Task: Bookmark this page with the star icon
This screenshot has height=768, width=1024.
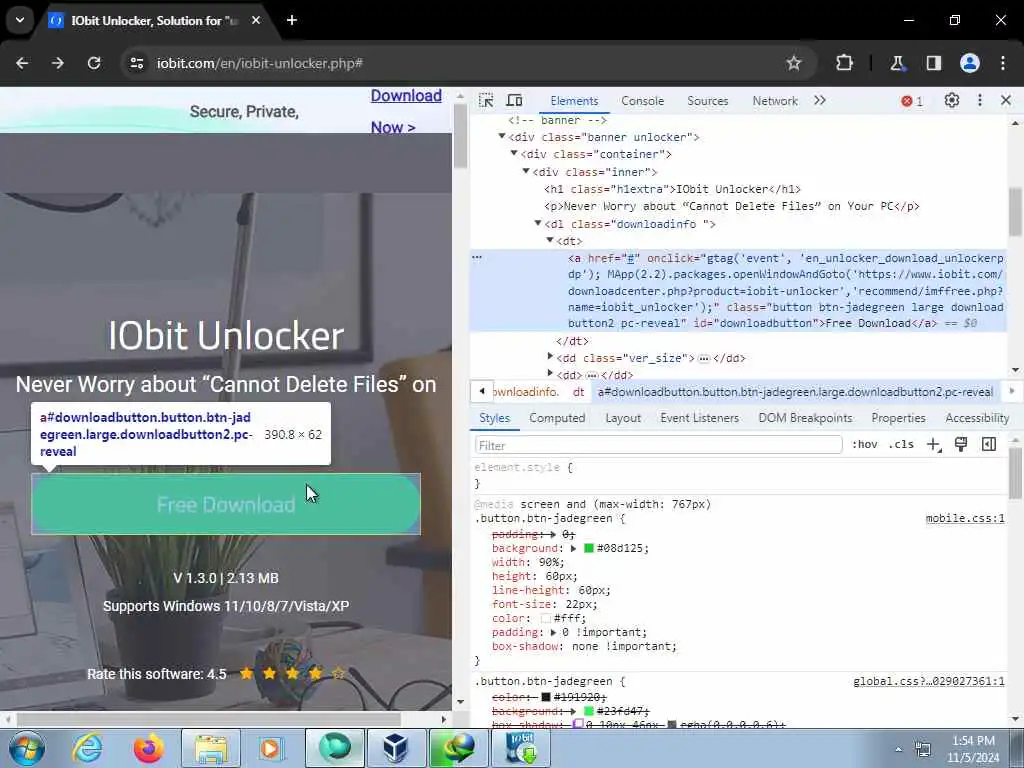Action: pyautogui.click(x=793, y=63)
